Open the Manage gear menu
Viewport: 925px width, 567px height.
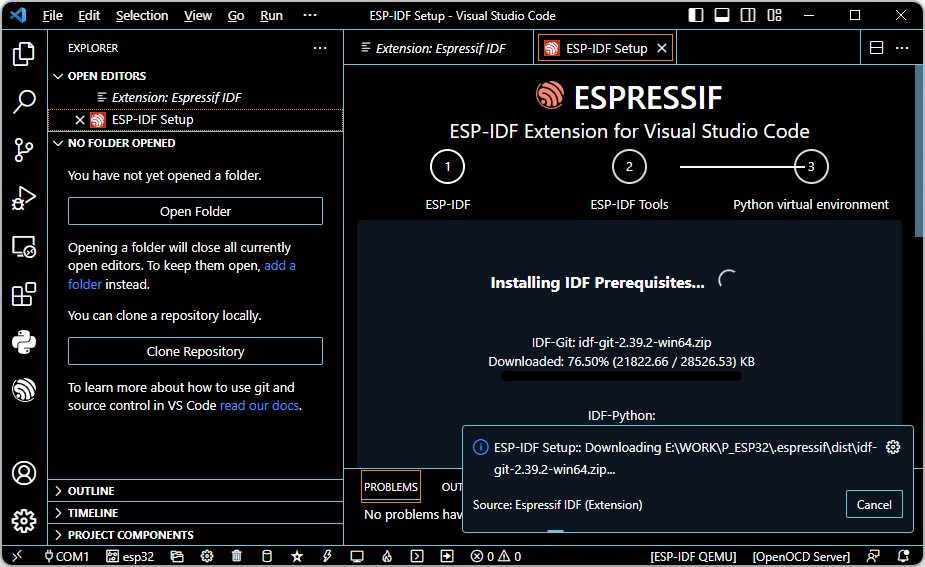(x=24, y=521)
